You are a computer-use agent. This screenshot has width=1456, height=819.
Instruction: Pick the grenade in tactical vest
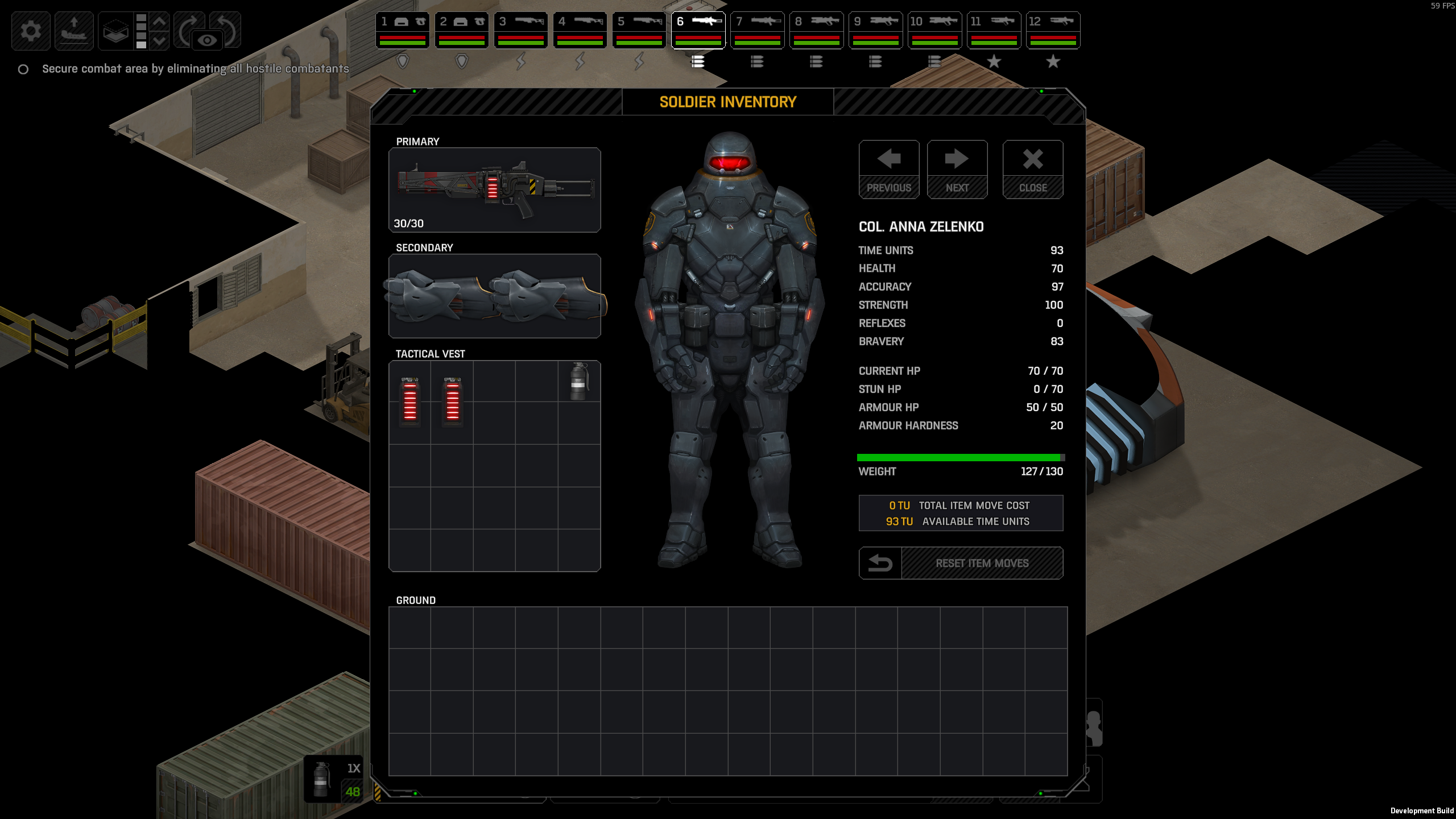coord(578,381)
